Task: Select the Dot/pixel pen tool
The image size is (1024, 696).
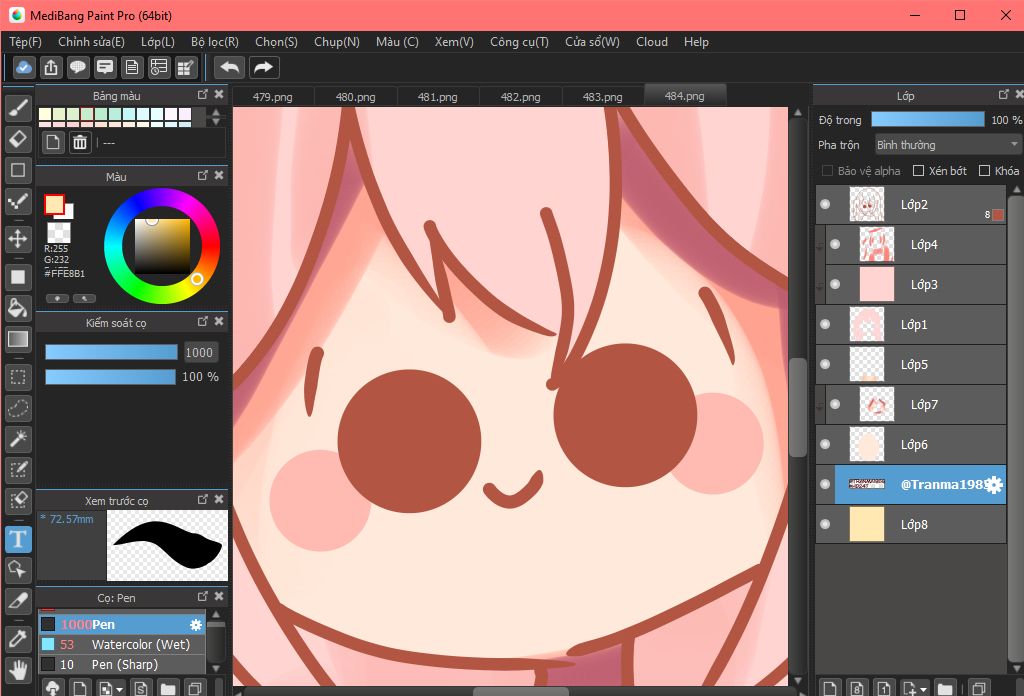Action: (x=18, y=202)
